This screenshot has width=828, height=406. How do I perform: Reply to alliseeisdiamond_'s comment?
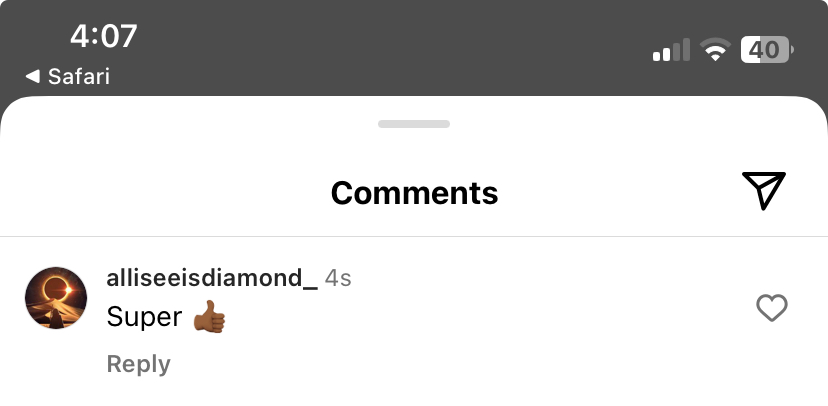[138, 364]
